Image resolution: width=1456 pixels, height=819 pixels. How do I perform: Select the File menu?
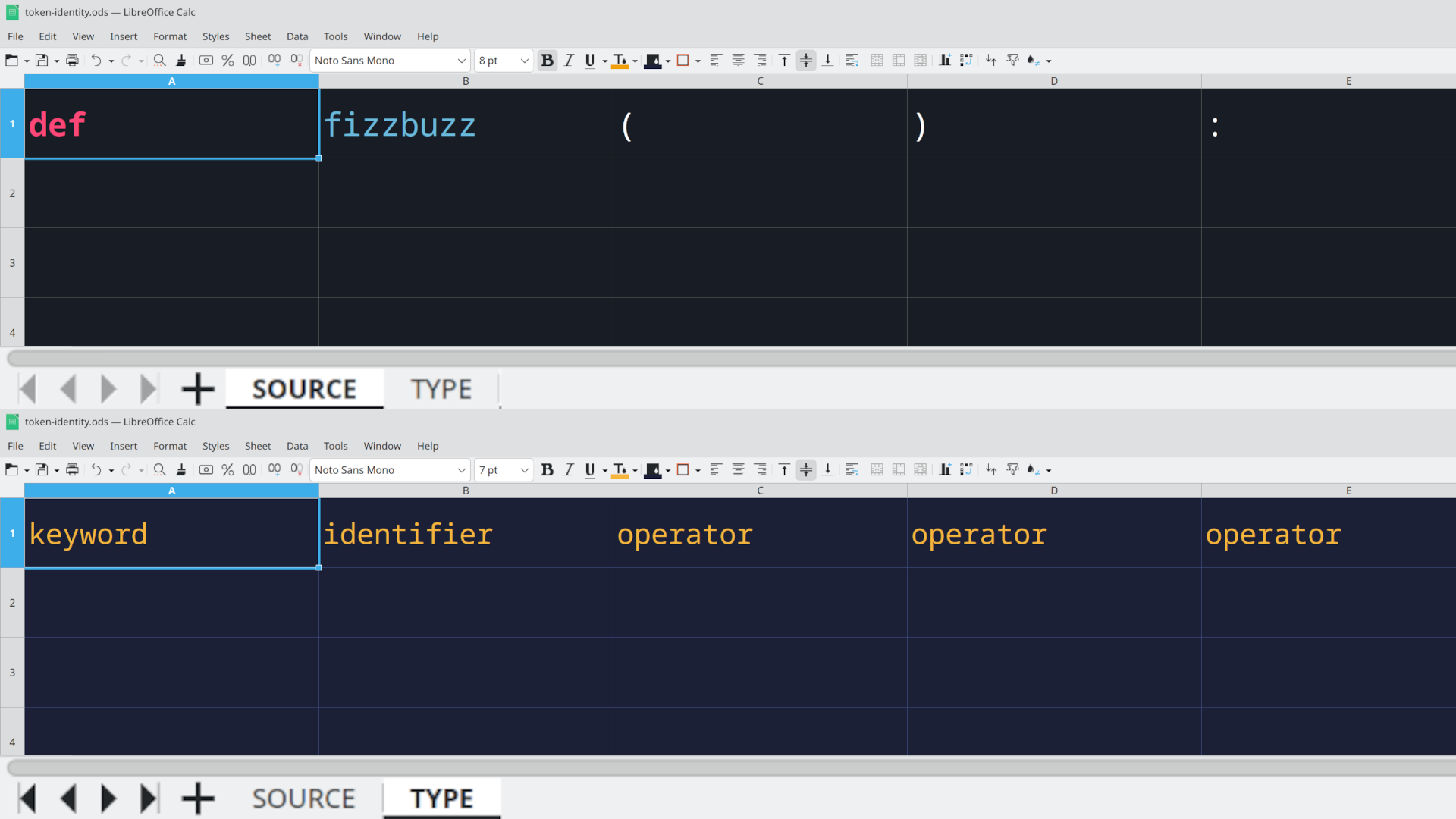(15, 36)
